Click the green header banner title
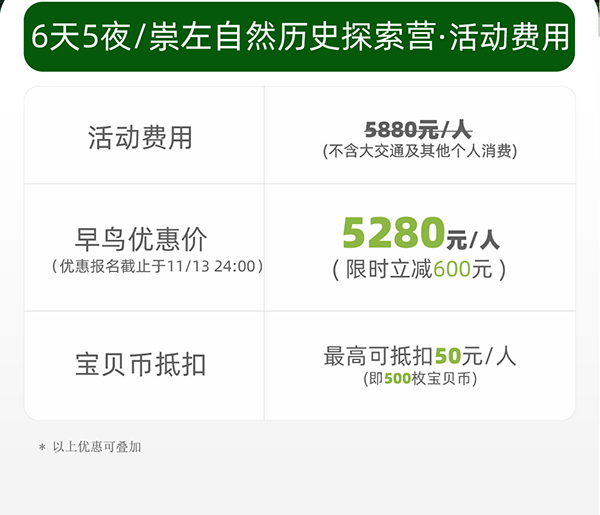 tap(300, 37)
